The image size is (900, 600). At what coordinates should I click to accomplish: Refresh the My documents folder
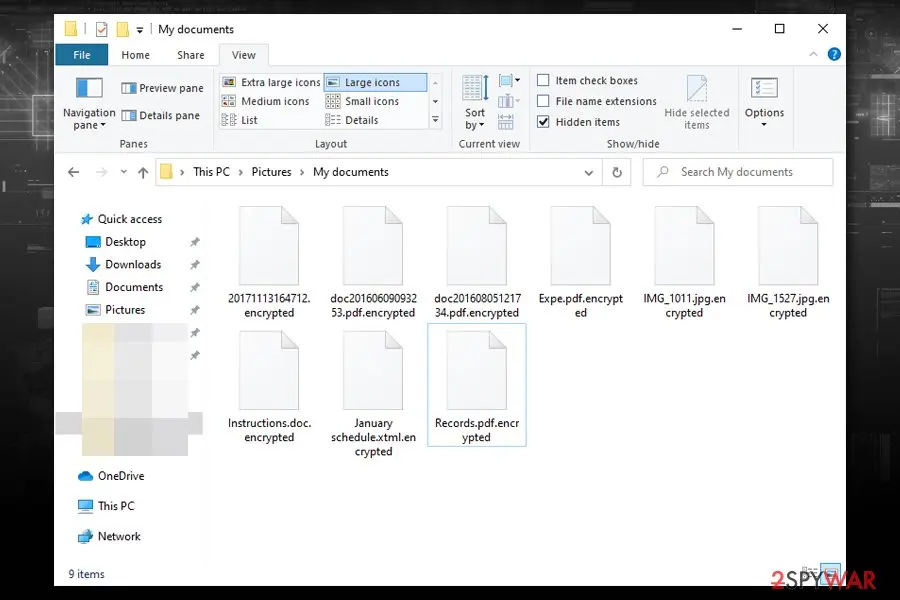(617, 172)
